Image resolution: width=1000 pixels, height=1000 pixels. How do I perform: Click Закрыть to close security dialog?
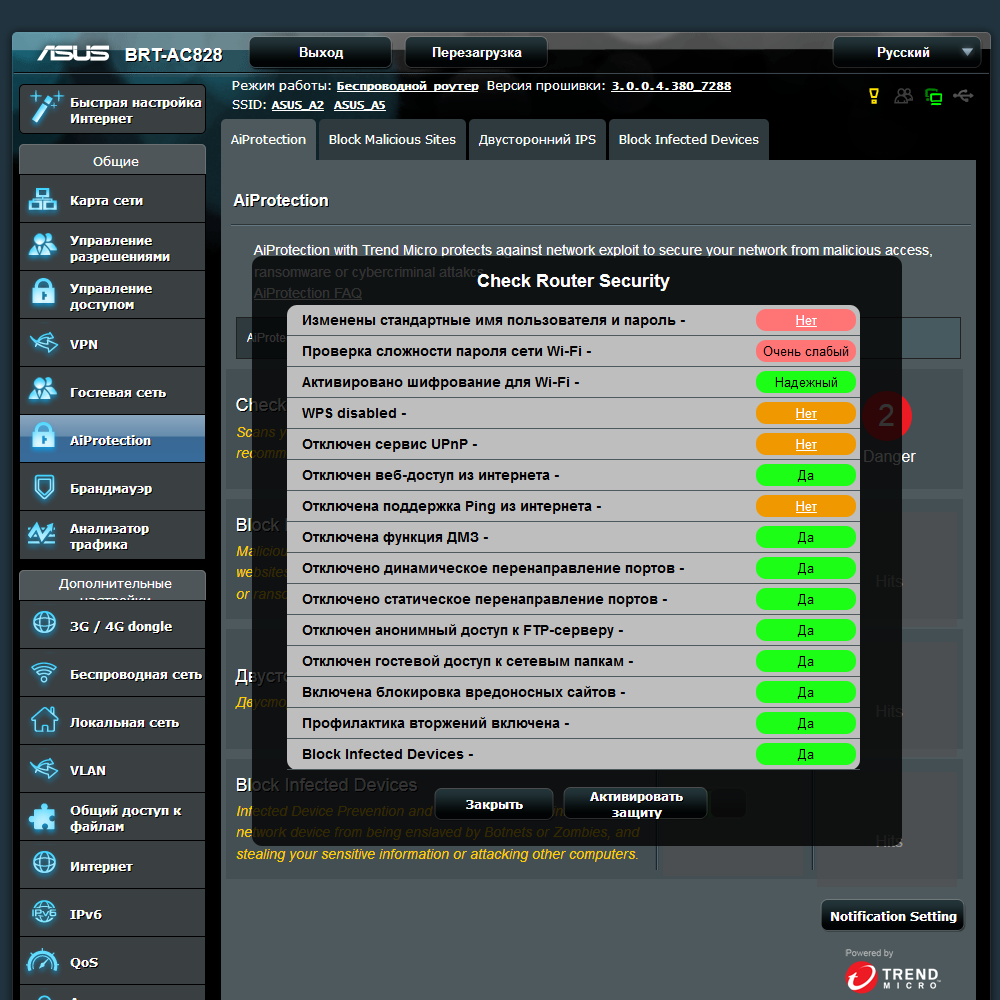click(494, 804)
